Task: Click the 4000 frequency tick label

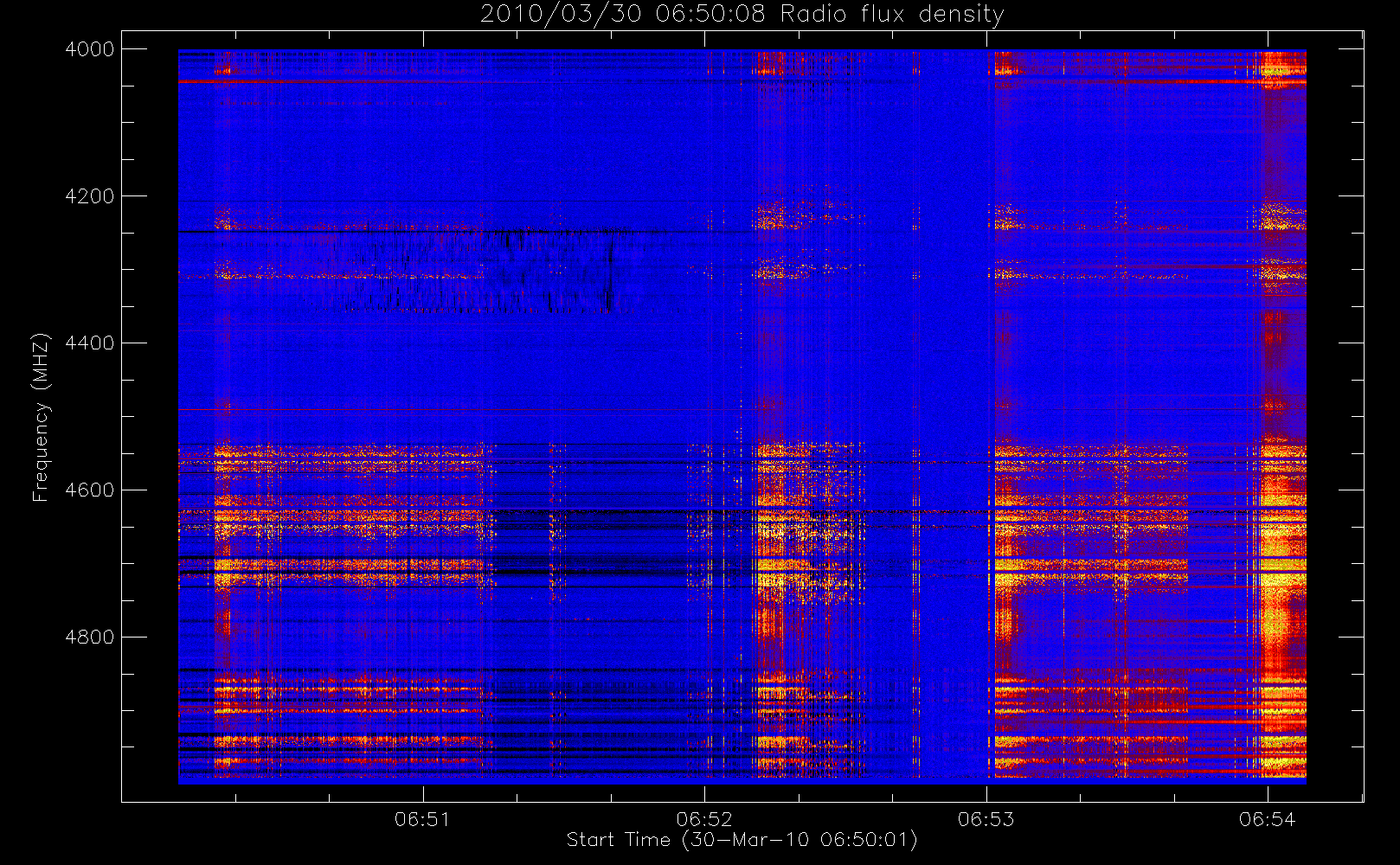Action: pos(90,49)
